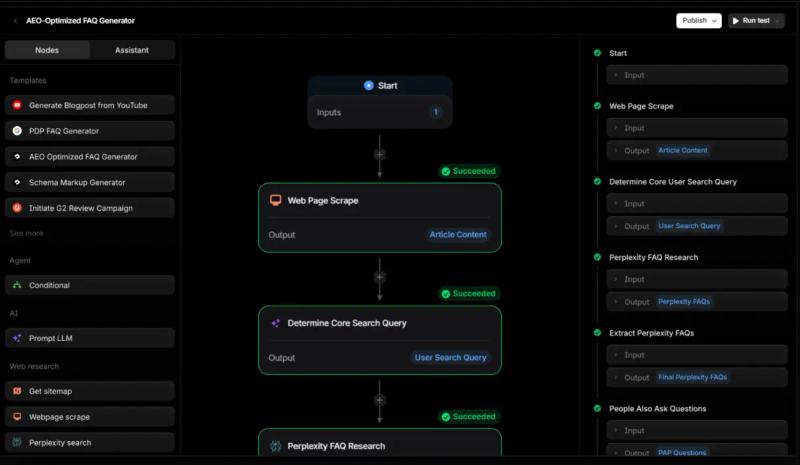Click green check beside Perplexity FAQ Research result
The image size is (800, 465).
[597, 257]
